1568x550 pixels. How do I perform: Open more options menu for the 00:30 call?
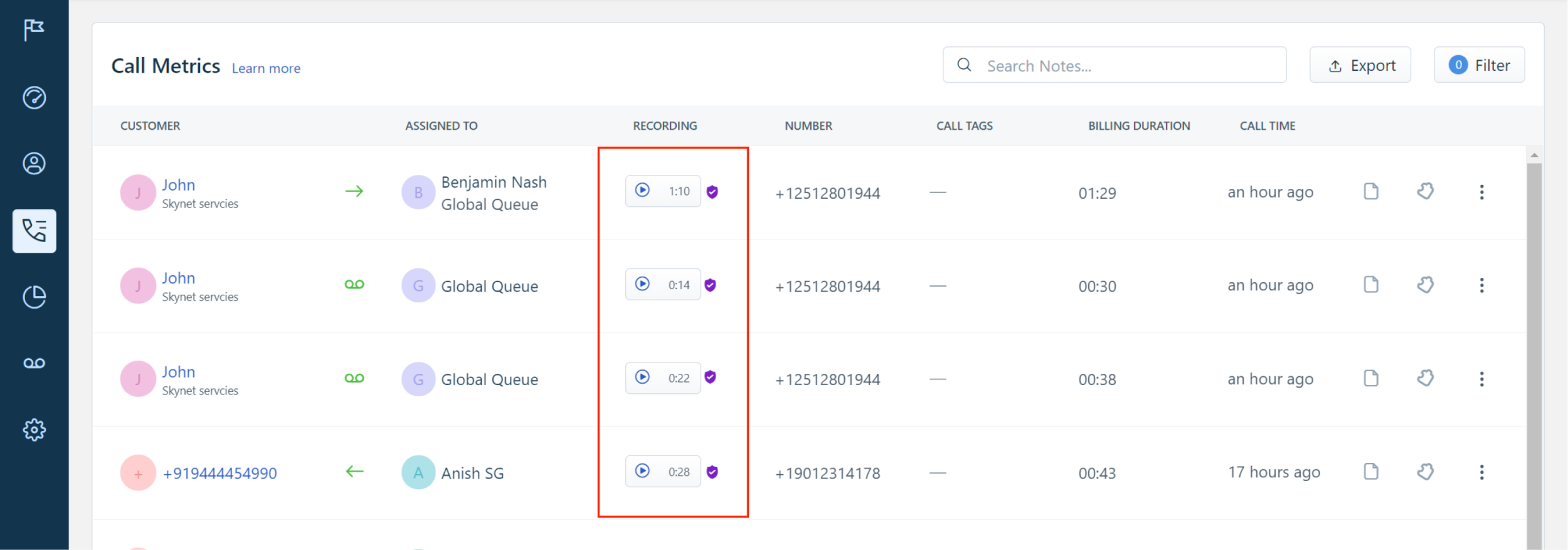(x=1481, y=285)
